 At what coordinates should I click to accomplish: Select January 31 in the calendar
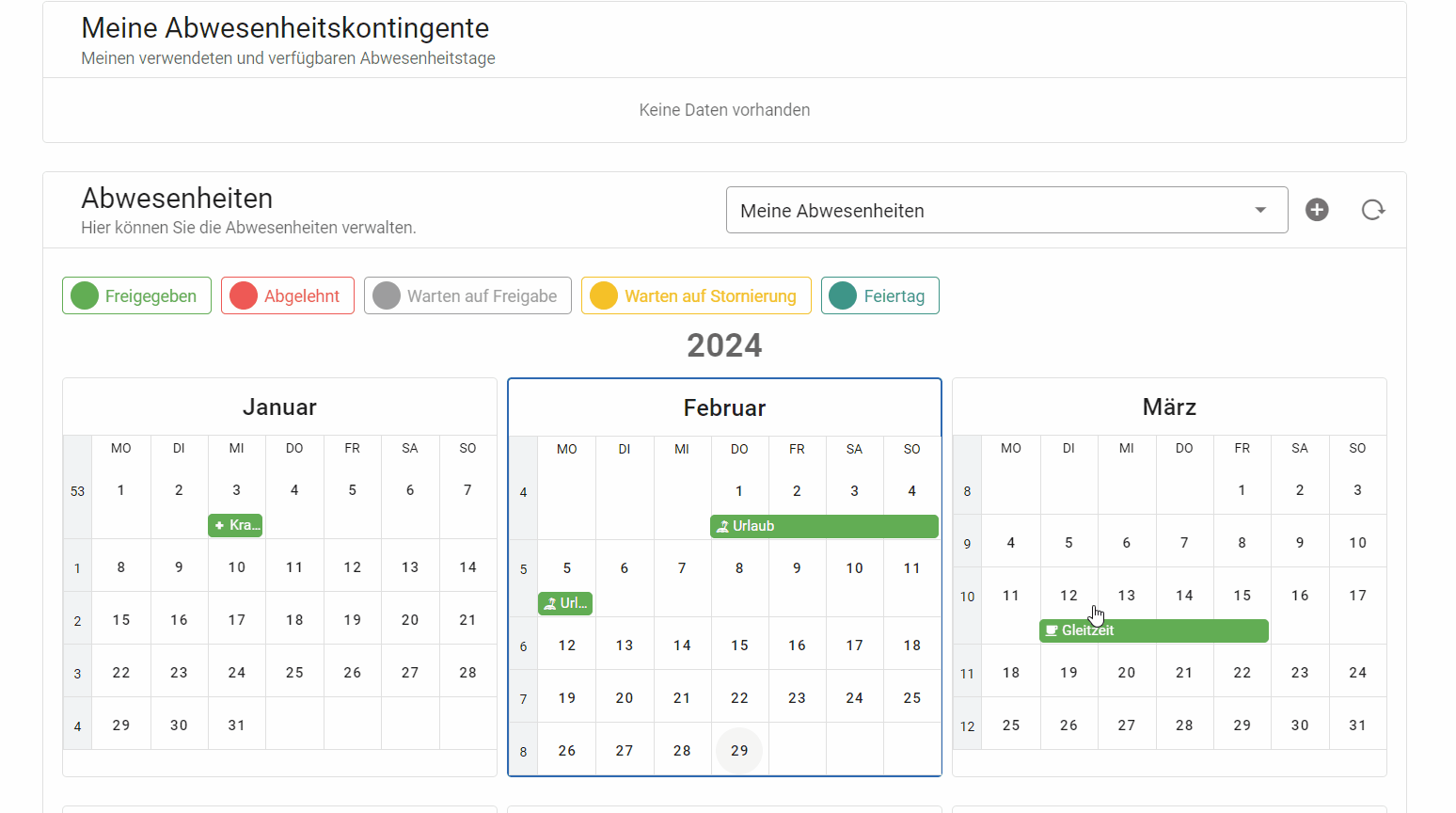237,725
